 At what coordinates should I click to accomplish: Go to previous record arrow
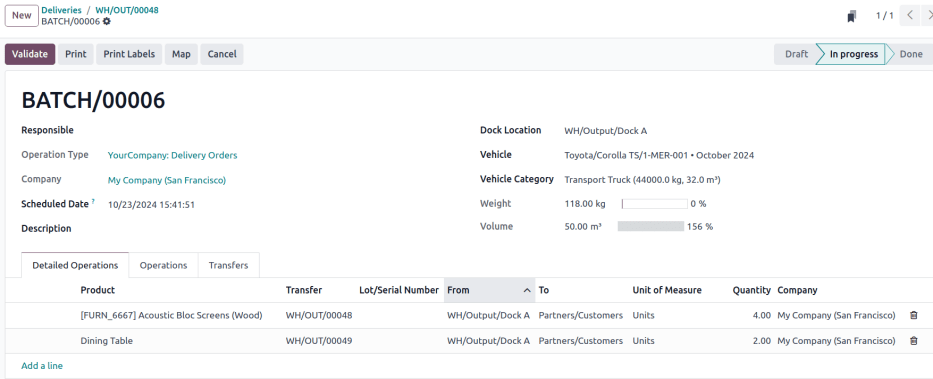tap(910, 15)
